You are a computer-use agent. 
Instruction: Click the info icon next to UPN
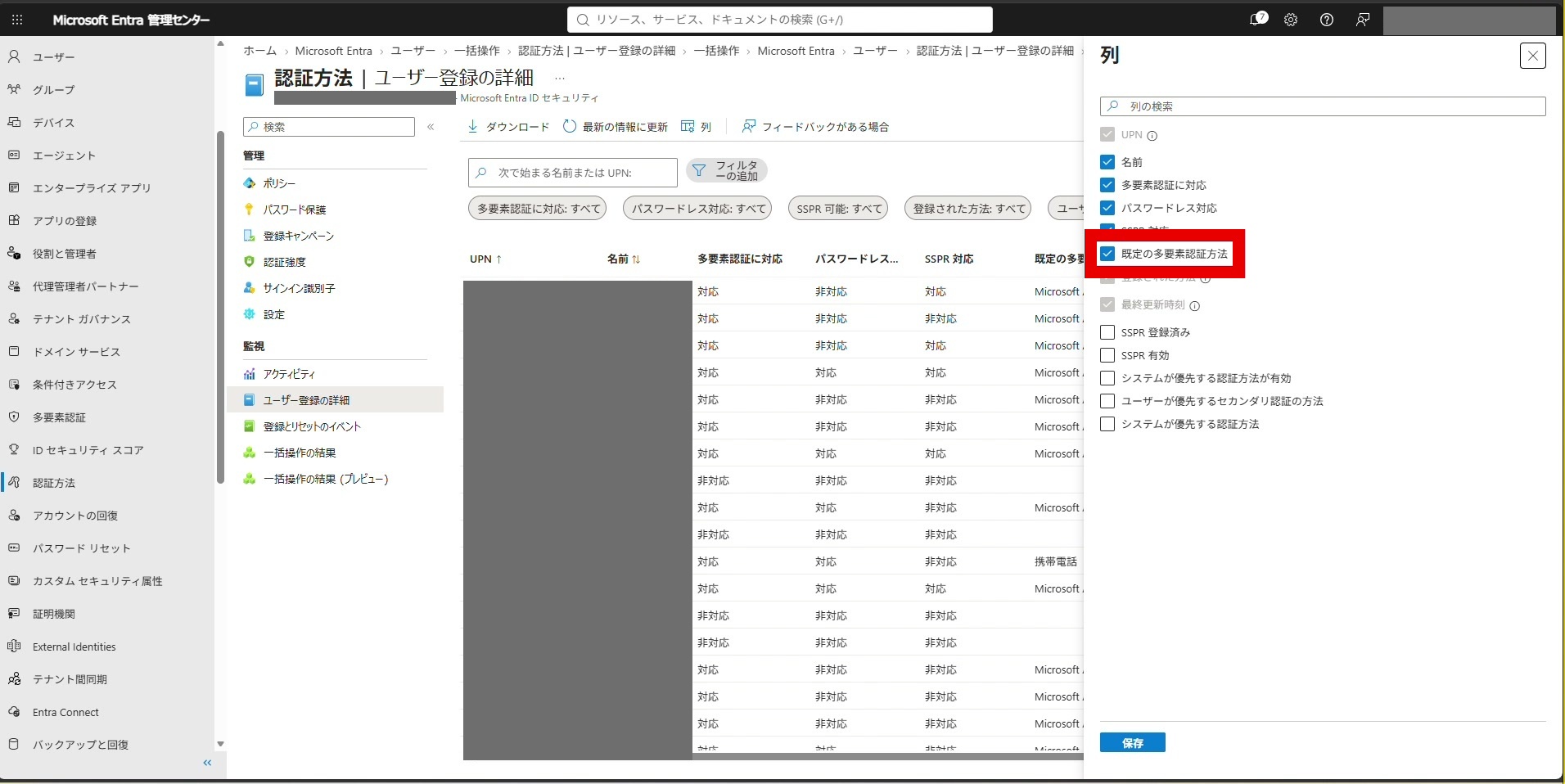point(1152,136)
